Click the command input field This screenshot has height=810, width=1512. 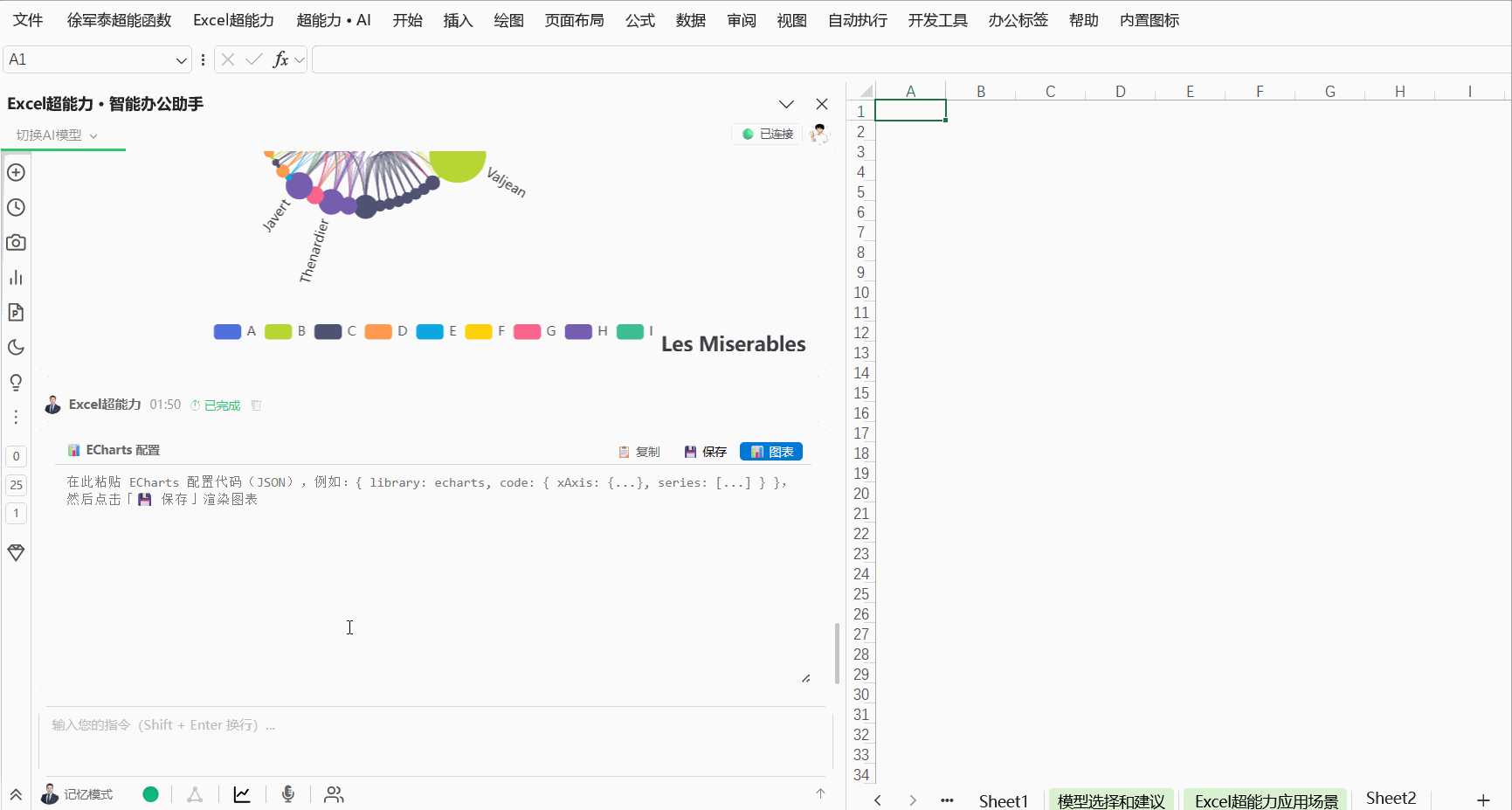point(435,741)
